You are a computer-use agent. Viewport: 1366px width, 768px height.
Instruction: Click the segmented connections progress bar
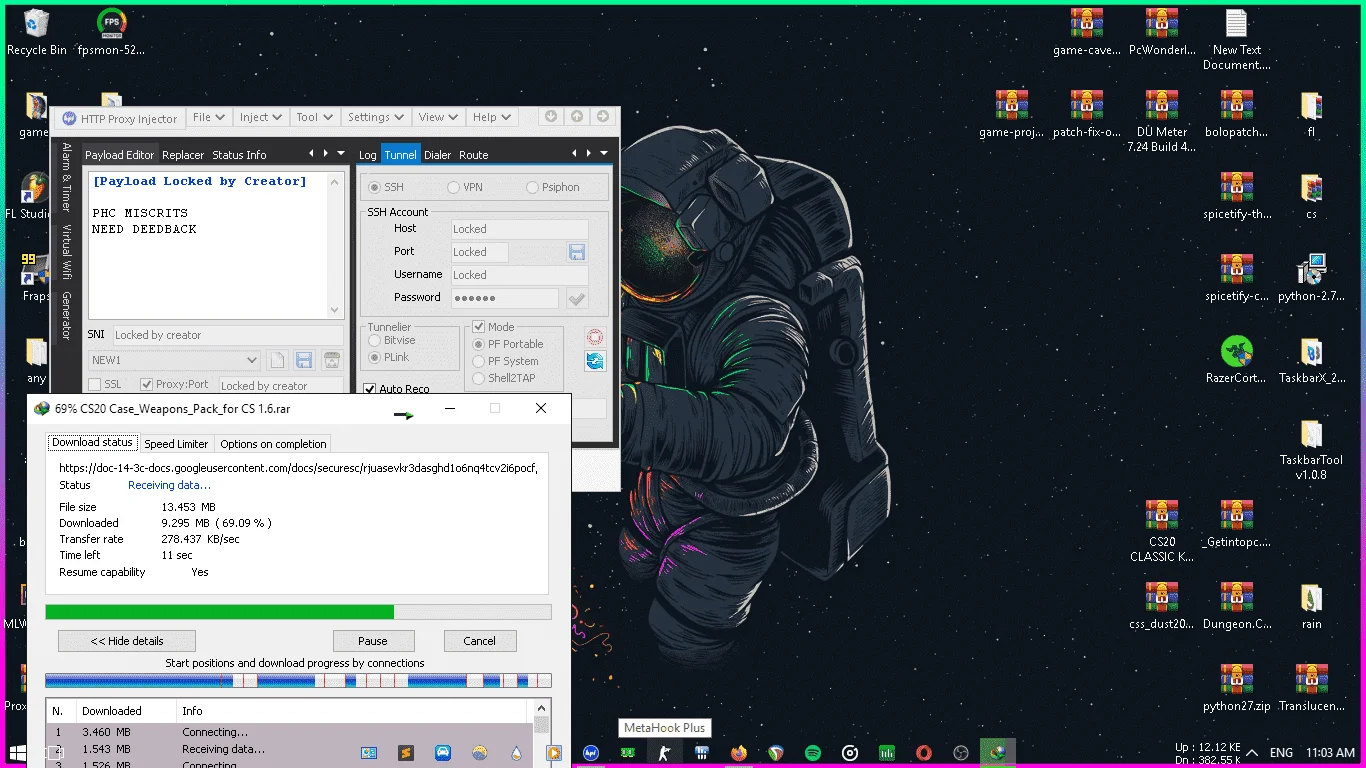[x=298, y=681]
